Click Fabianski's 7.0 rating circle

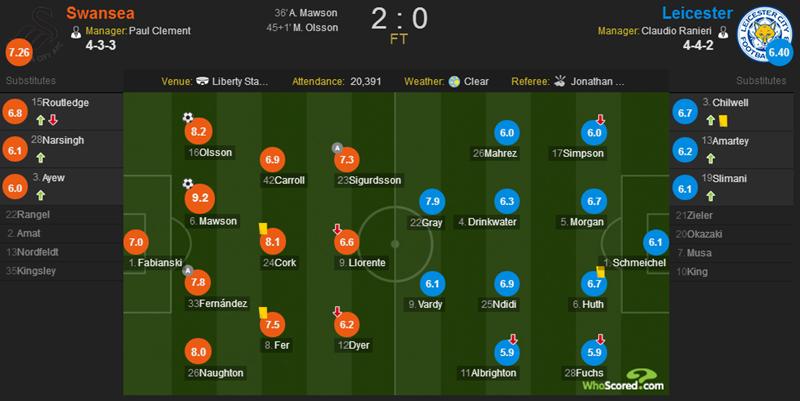click(x=138, y=241)
